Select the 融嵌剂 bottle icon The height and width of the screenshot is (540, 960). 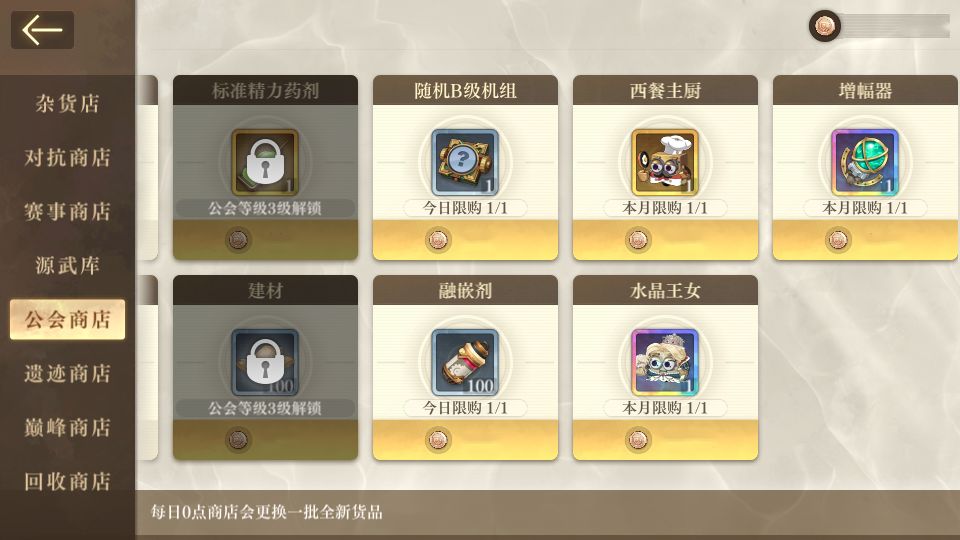point(465,362)
